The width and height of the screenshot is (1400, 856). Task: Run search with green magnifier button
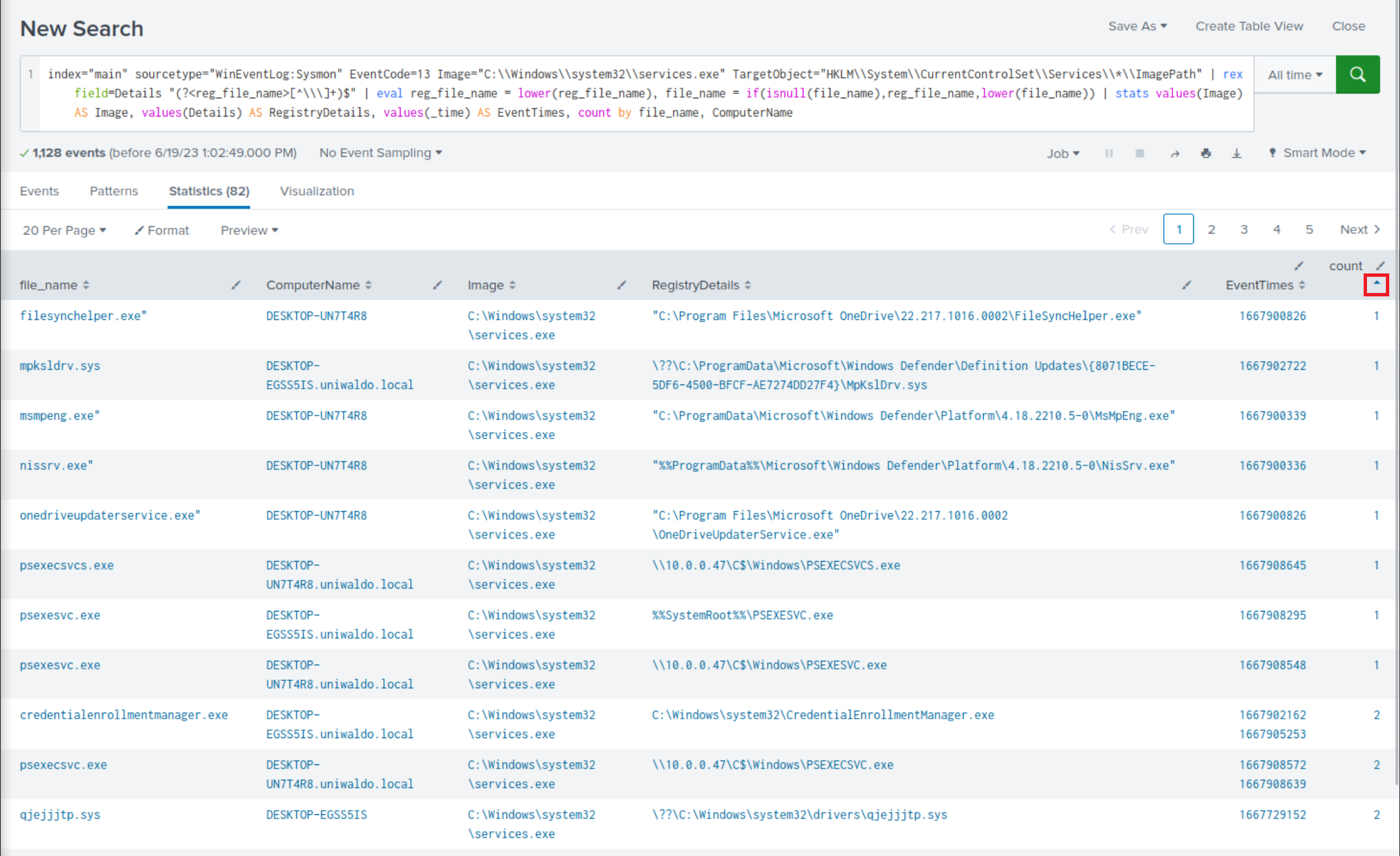click(1357, 75)
